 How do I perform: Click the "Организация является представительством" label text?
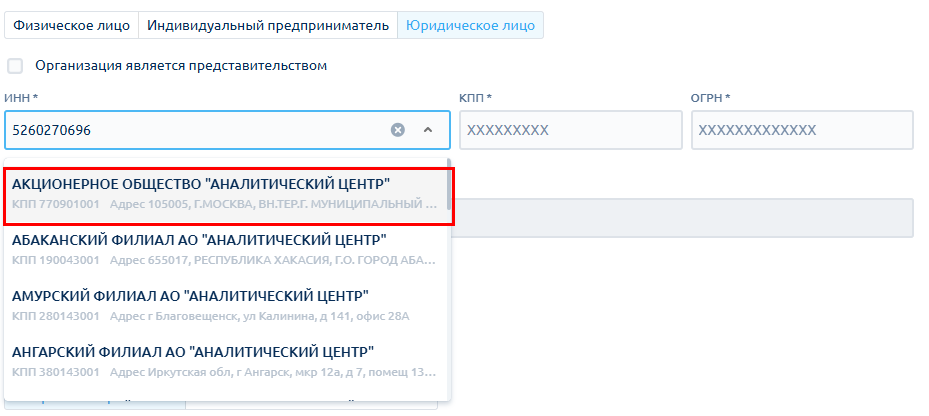tap(181, 66)
